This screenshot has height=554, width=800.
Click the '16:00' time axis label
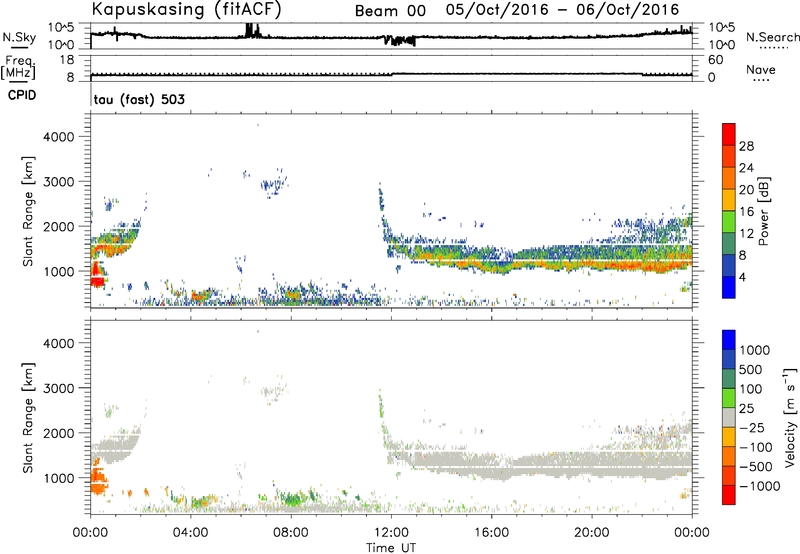[x=491, y=533]
